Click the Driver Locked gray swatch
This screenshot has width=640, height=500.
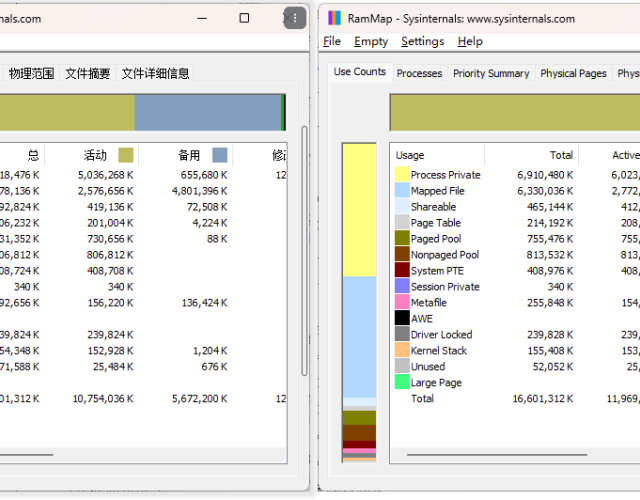[x=402, y=334]
